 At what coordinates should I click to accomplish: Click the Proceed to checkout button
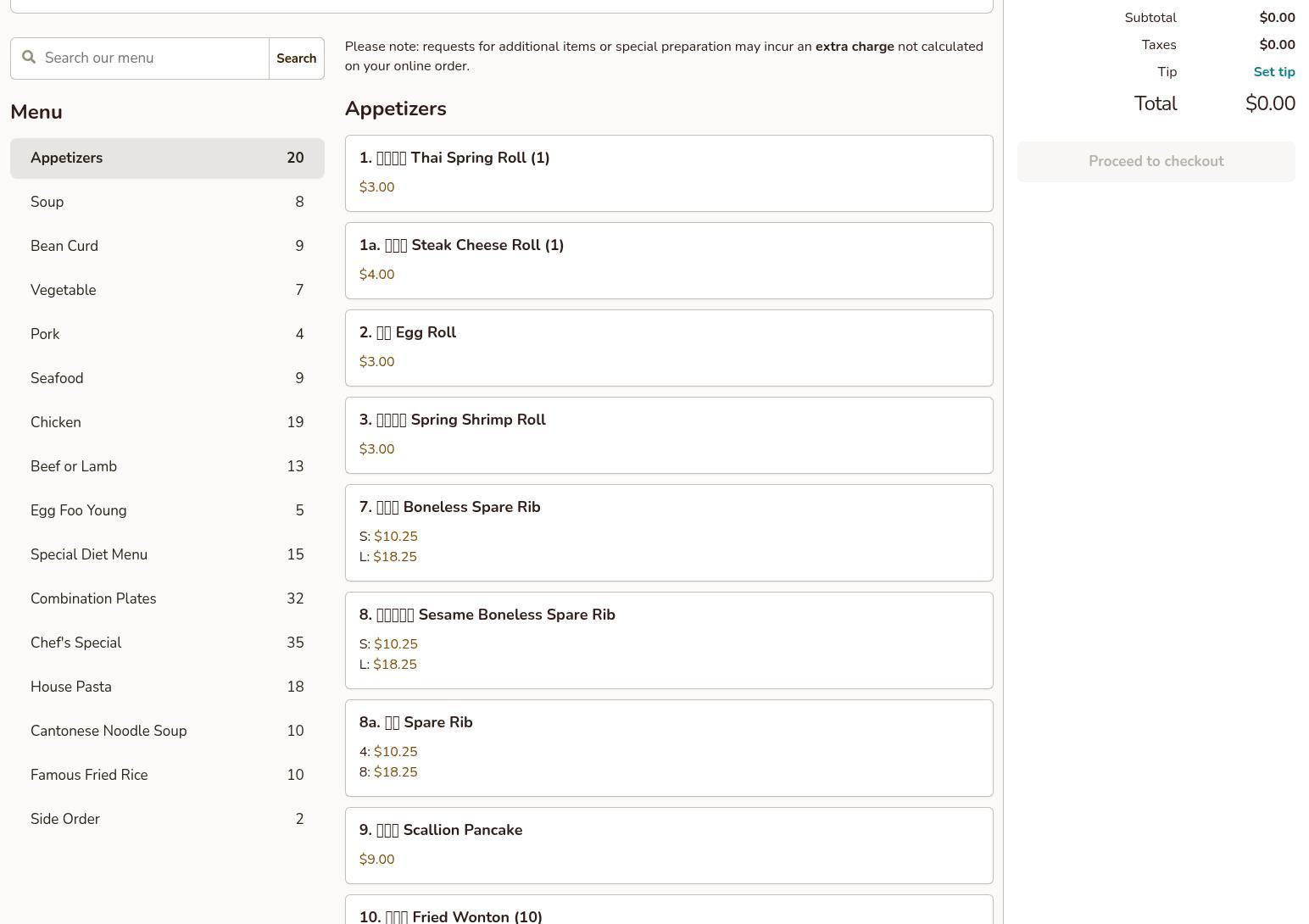pyautogui.click(x=1156, y=161)
